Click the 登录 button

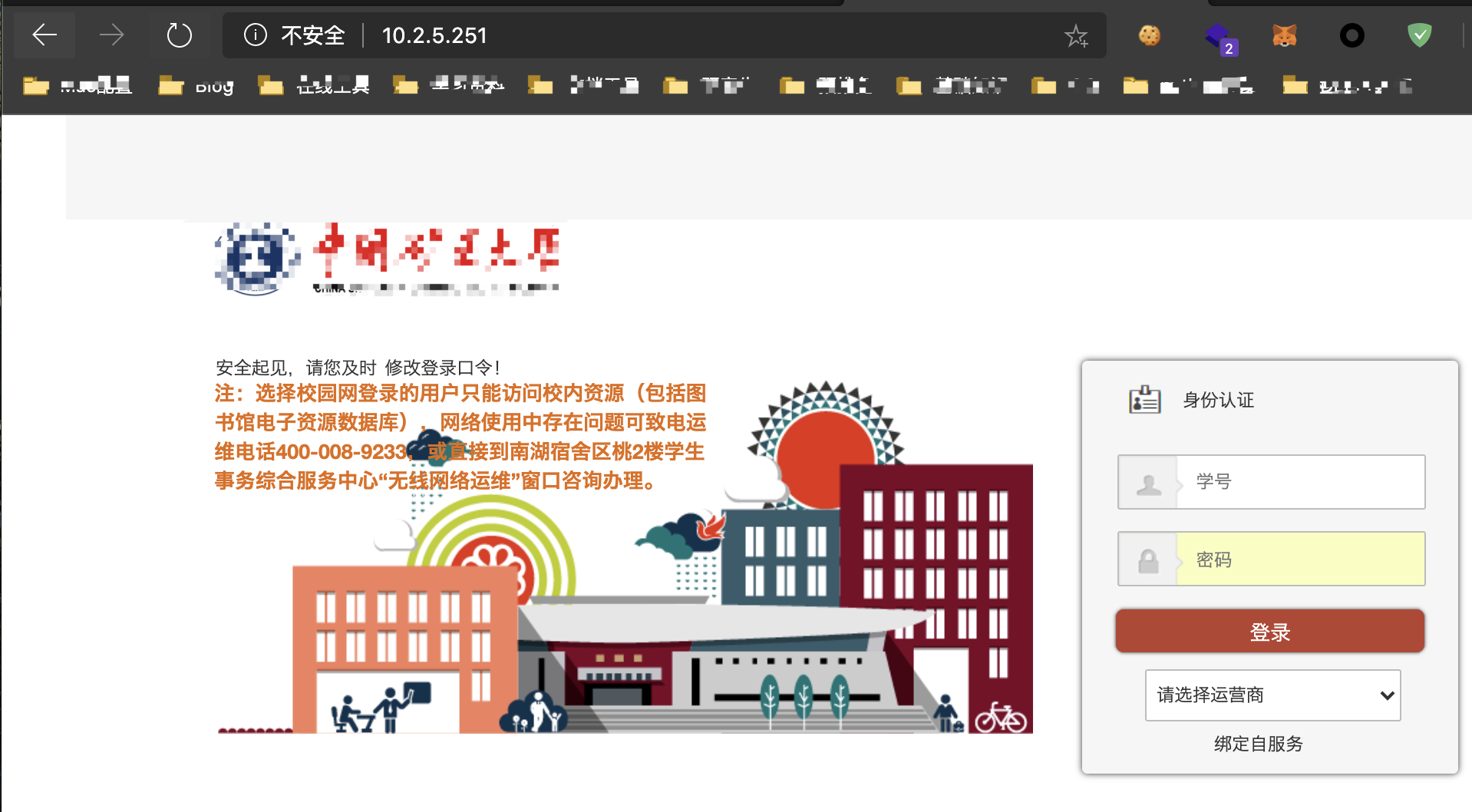tap(1270, 632)
